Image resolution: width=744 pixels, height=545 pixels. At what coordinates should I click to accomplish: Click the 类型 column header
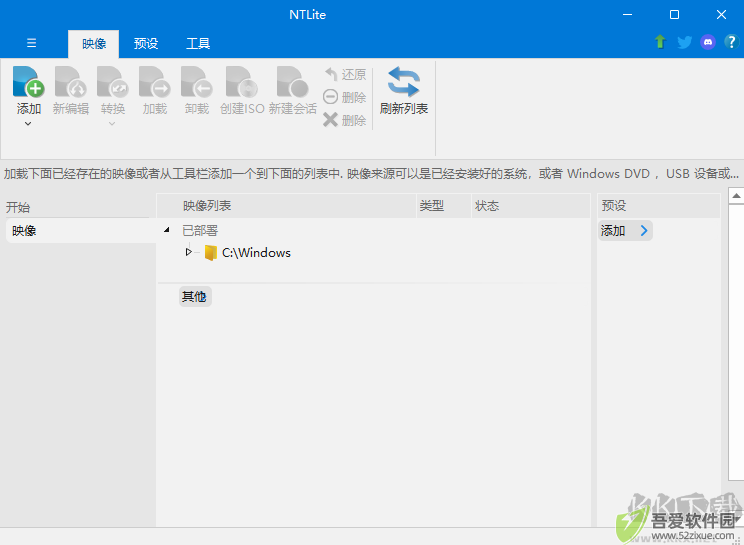[444, 205]
